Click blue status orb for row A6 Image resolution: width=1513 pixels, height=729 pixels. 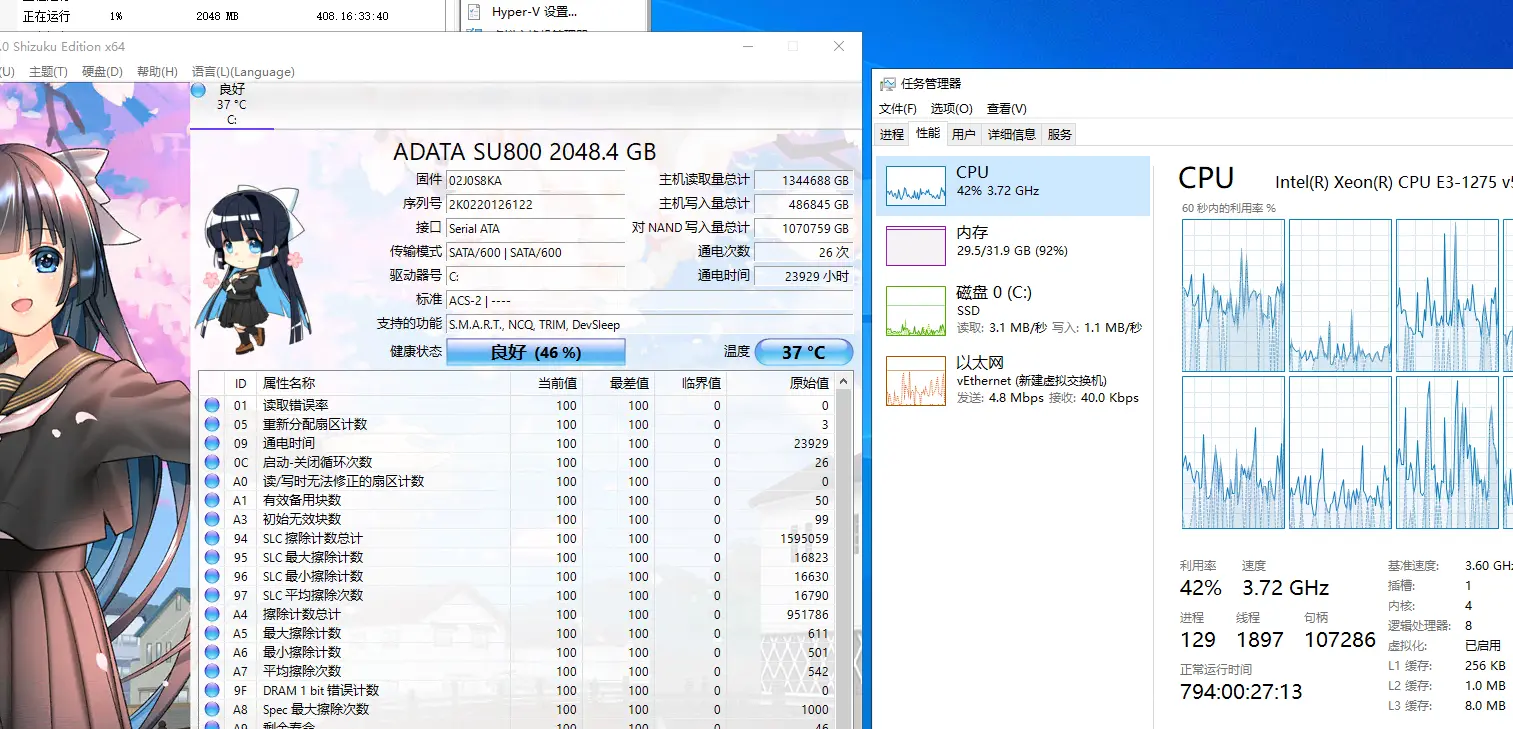[212, 652]
